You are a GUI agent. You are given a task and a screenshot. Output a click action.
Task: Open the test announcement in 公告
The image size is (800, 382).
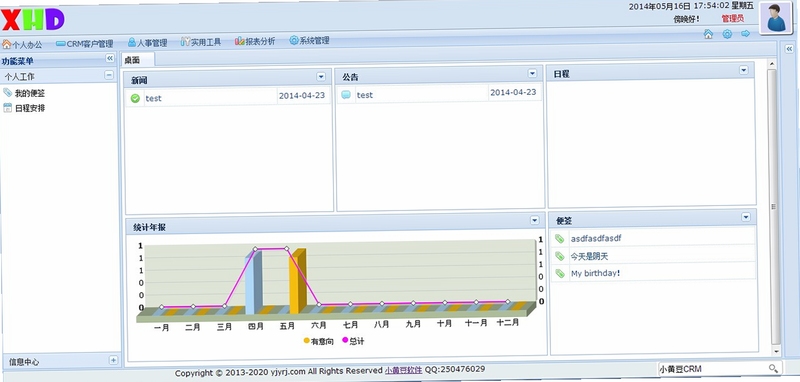click(365, 95)
